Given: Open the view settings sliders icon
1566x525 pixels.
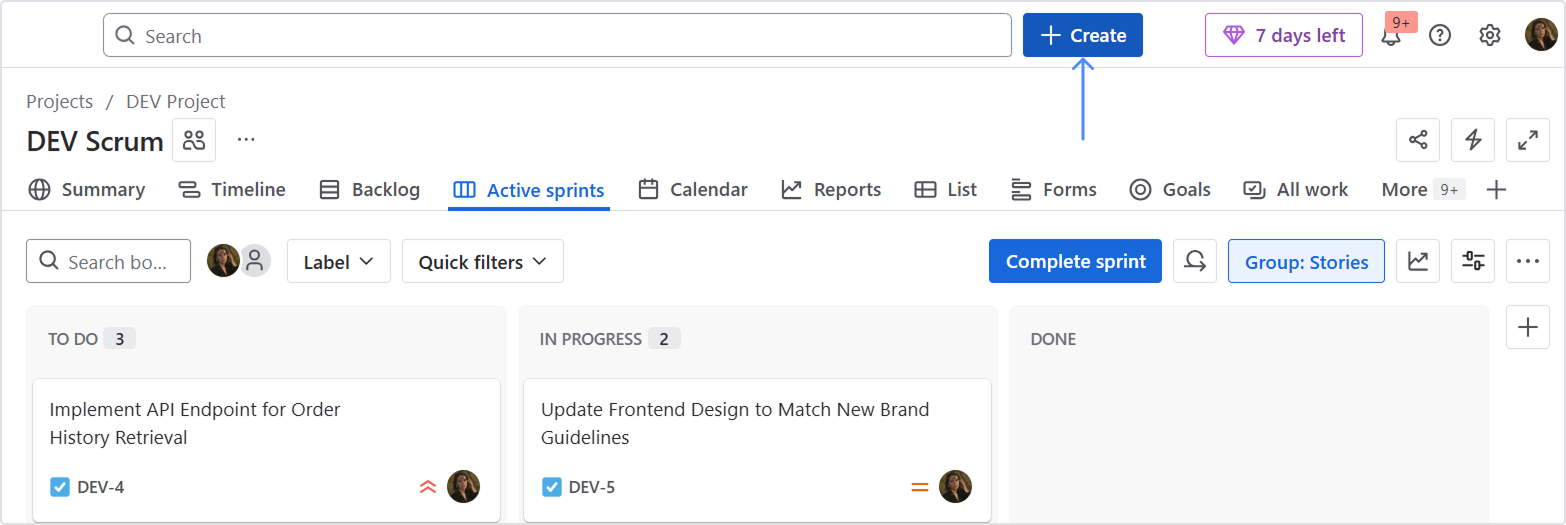Looking at the screenshot, I should pyautogui.click(x=1473, y=261).
